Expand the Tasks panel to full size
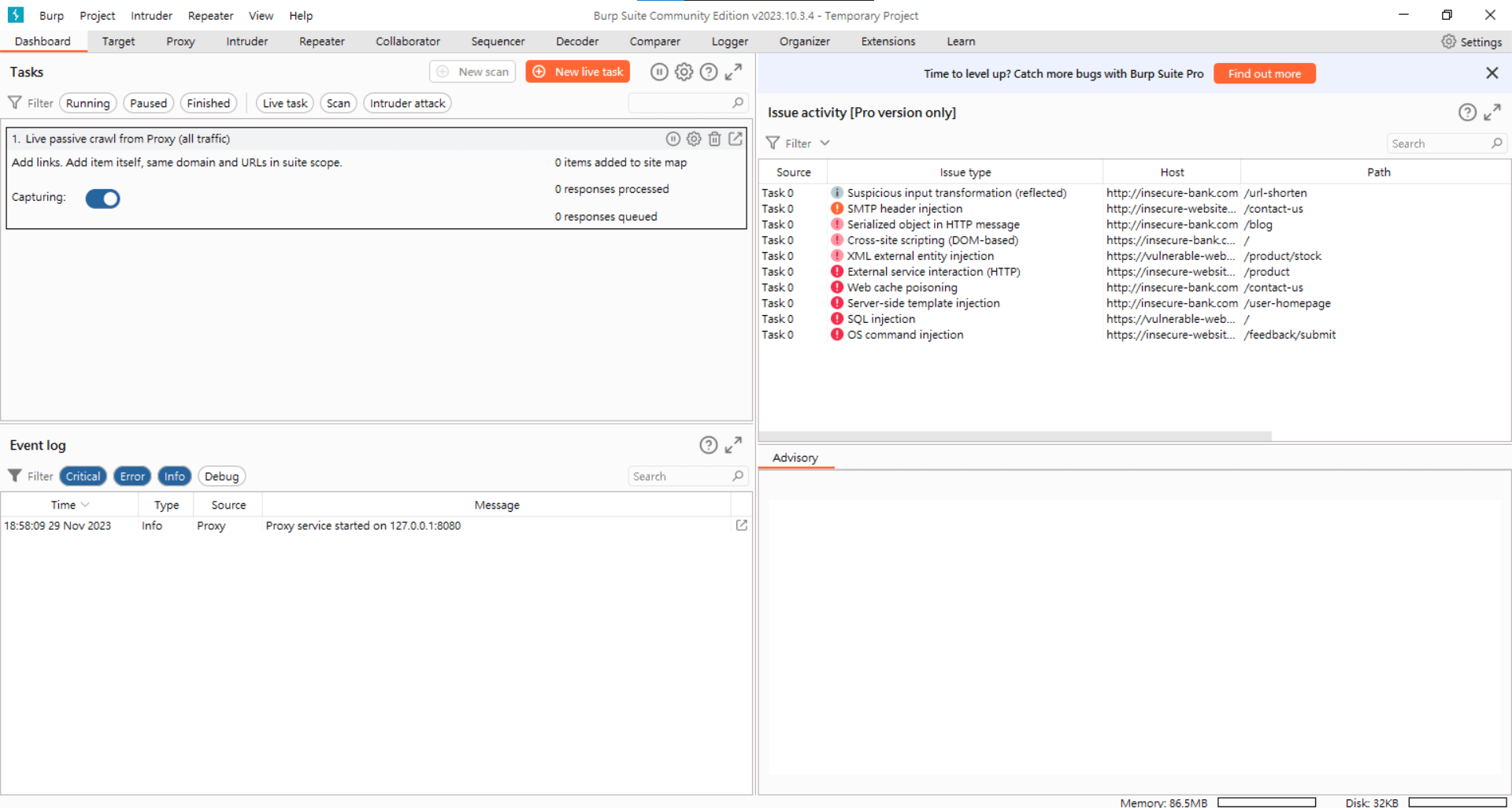 pos(733,72)
